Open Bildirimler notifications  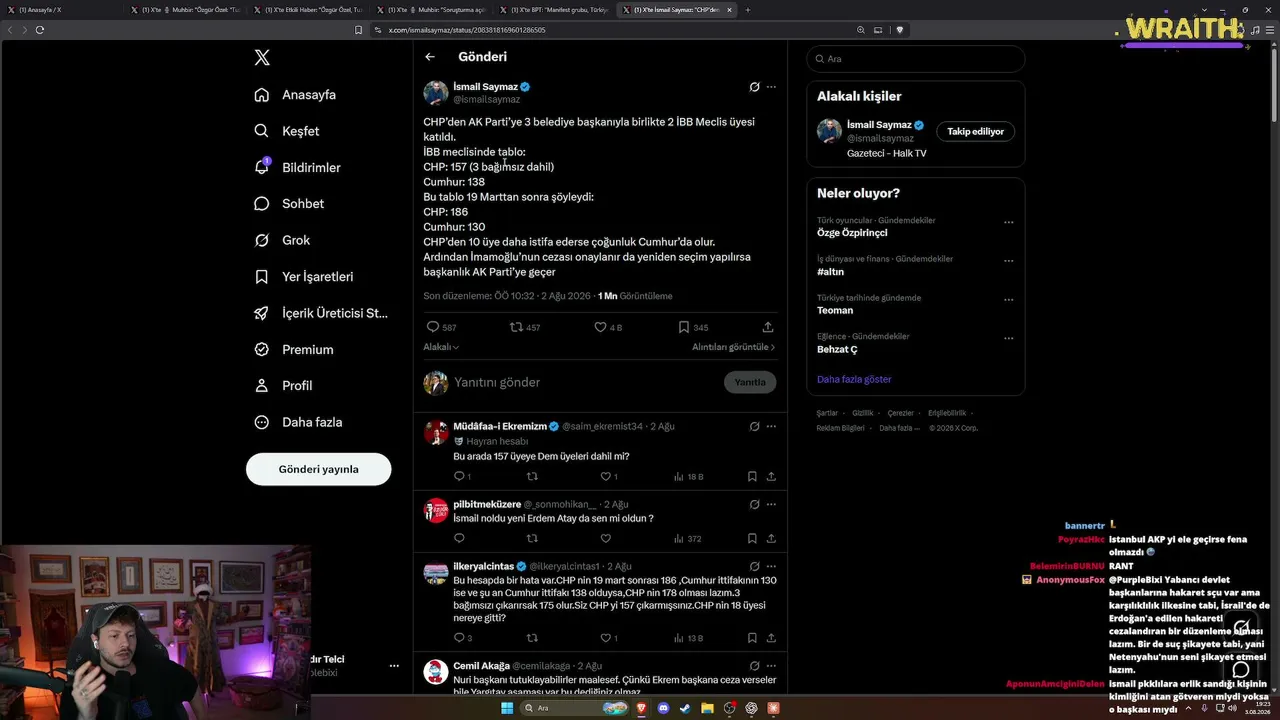tap(297, 168)
